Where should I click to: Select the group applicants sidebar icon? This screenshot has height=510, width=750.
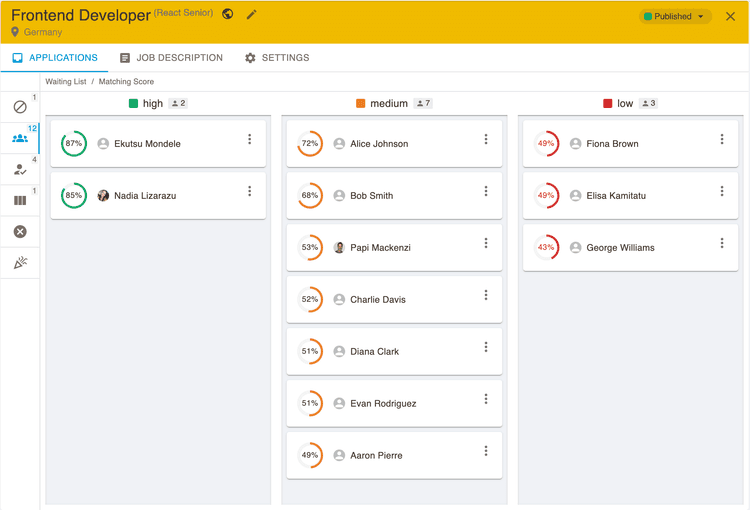[x=20, y=138]
